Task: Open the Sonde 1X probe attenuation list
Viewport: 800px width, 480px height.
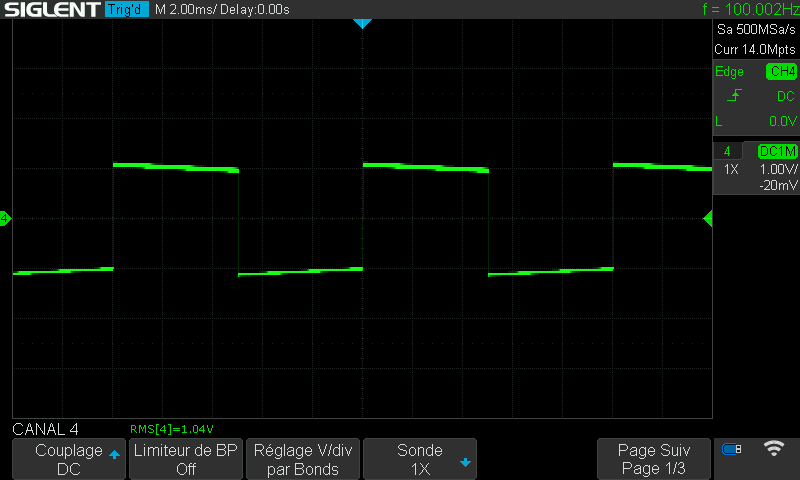Action: coord(419,459)
